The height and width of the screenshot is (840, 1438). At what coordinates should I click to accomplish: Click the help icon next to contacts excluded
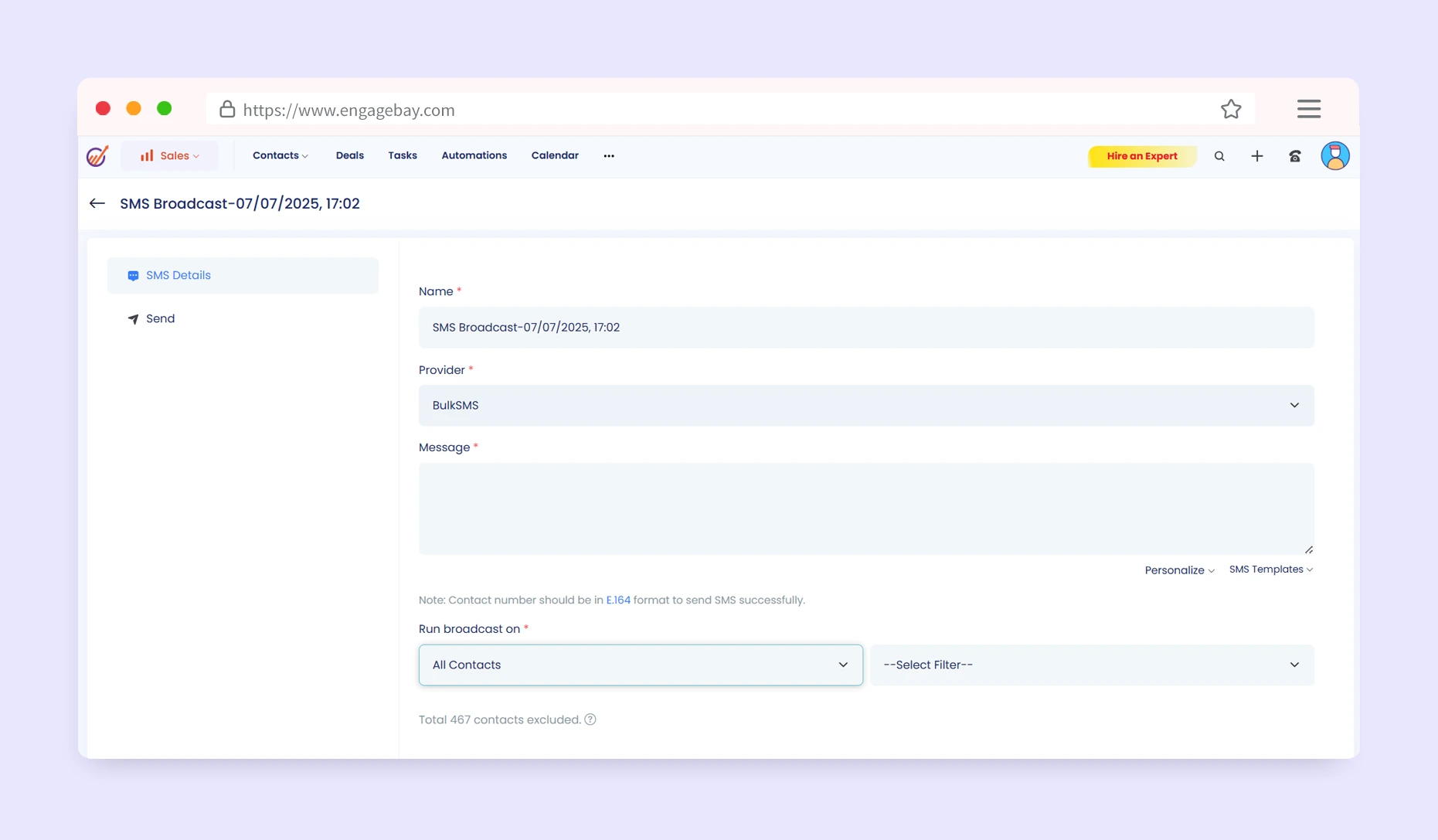click(590, 719)
